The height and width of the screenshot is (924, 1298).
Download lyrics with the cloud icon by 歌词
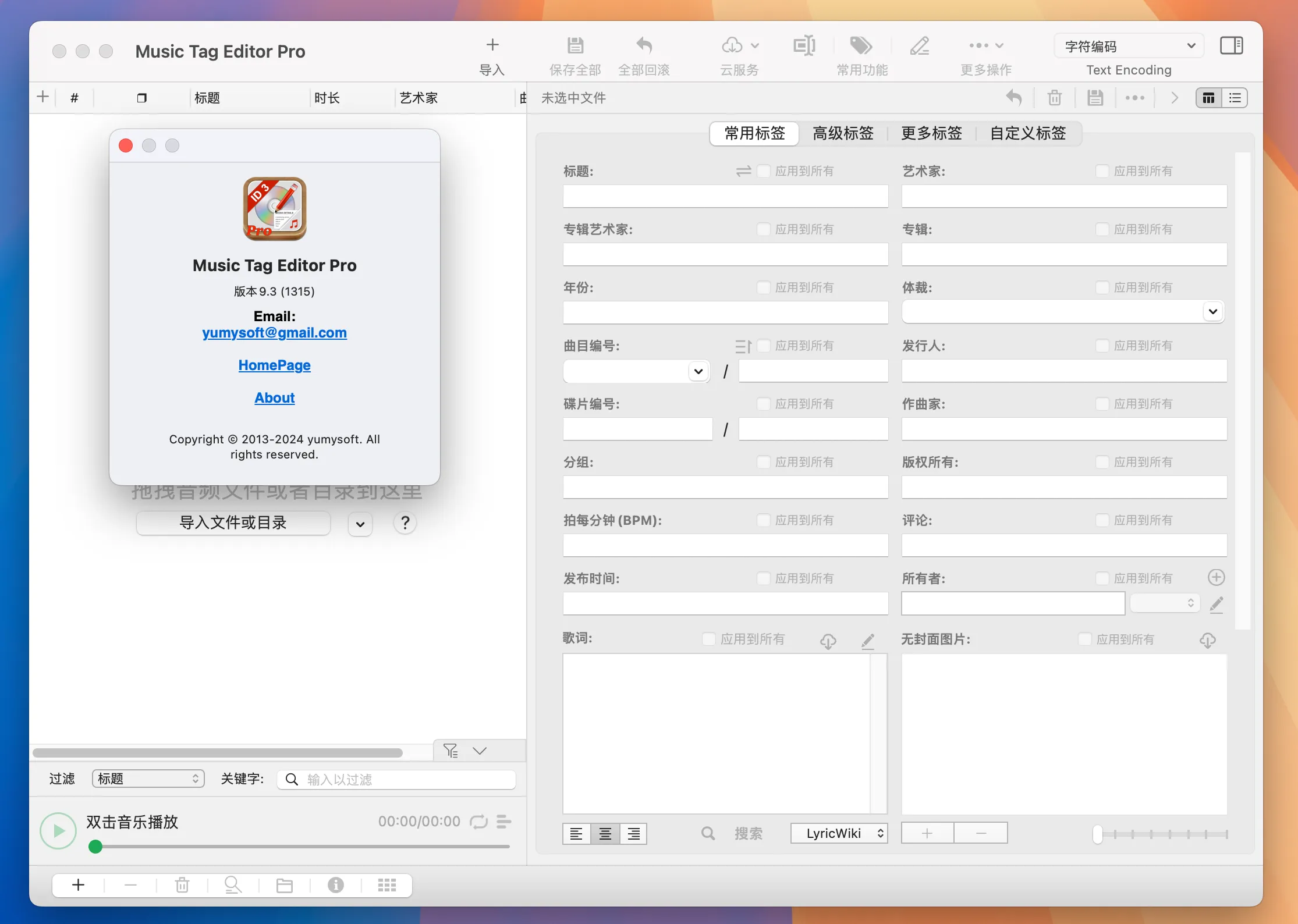tap(828, 641)
